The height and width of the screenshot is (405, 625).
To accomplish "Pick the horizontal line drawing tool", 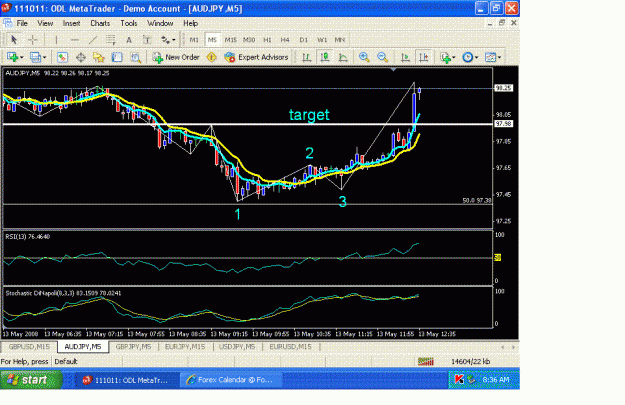I will coord(74,39).
